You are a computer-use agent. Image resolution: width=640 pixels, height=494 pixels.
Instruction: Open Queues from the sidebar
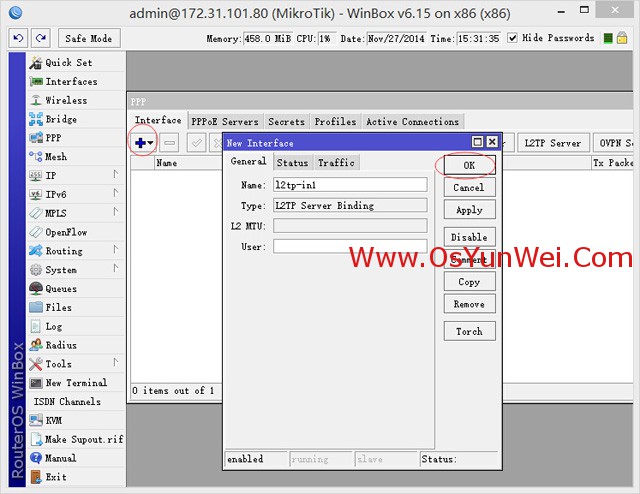[77, 289]
